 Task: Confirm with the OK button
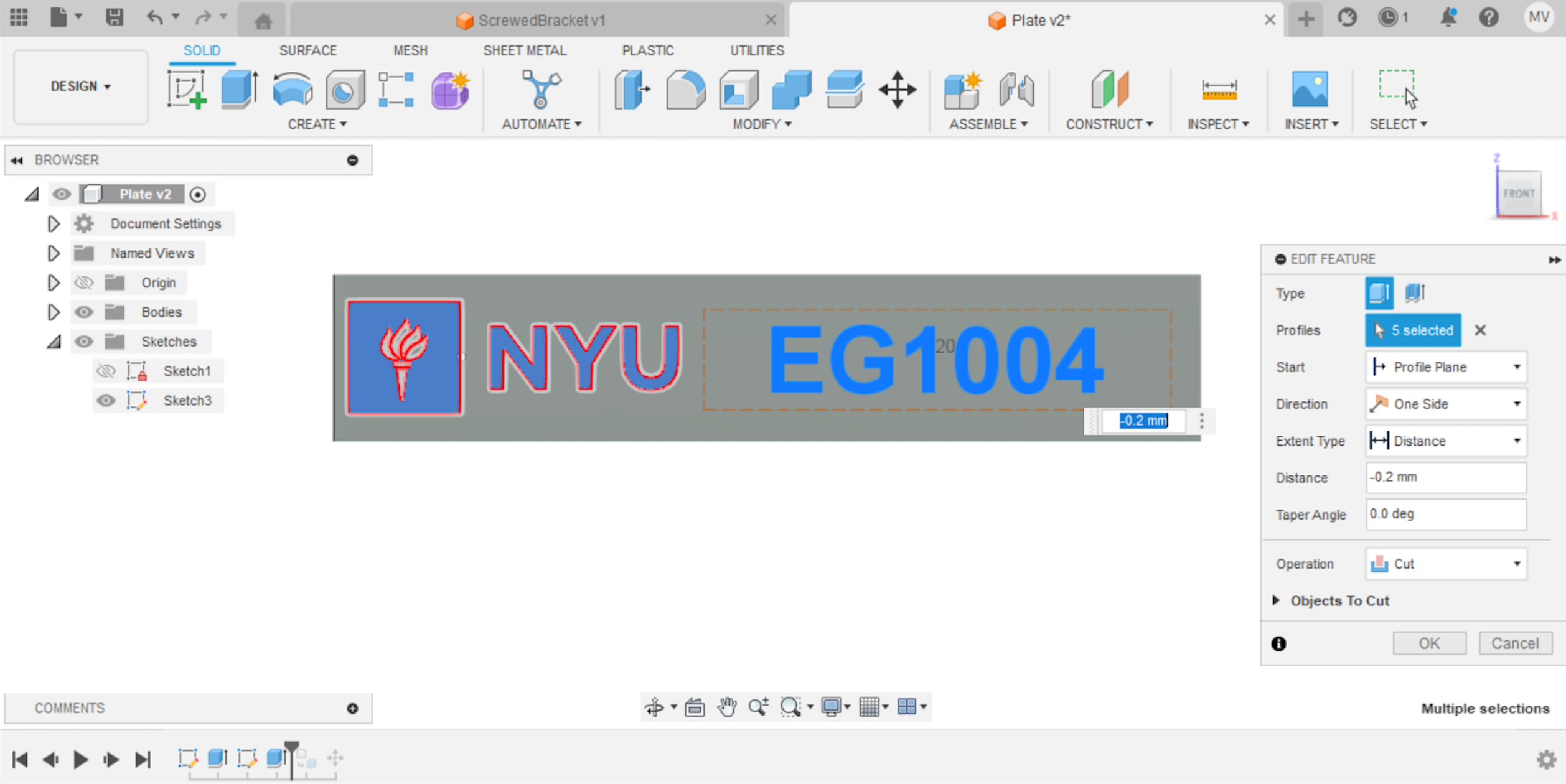coord(1429,643)
